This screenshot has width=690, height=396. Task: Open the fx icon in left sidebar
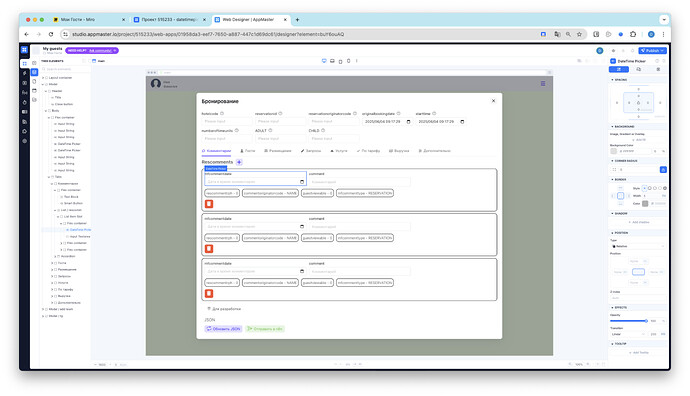(x=25, y=92)
